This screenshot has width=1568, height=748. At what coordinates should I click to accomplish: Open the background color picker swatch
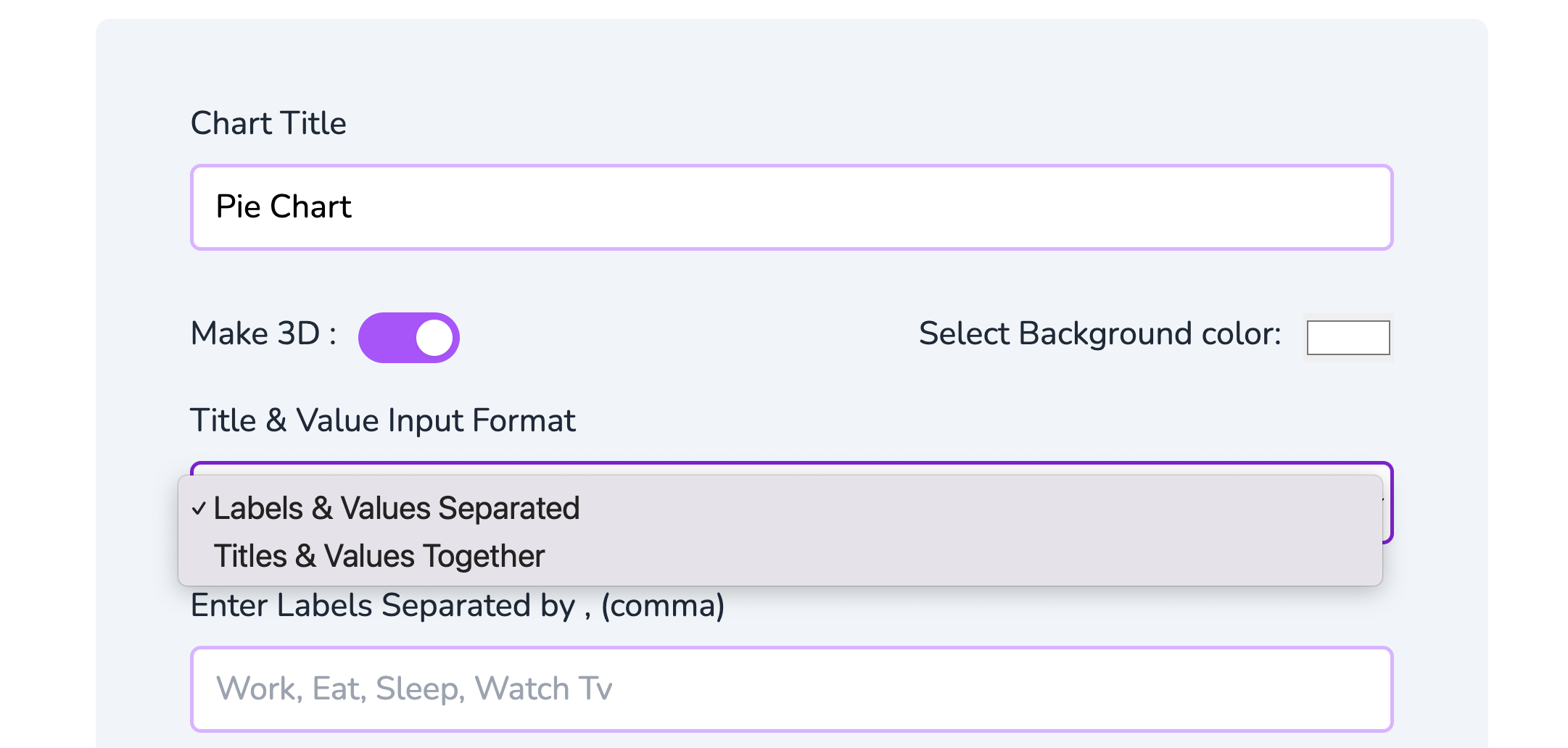[x=1348, y=338]
